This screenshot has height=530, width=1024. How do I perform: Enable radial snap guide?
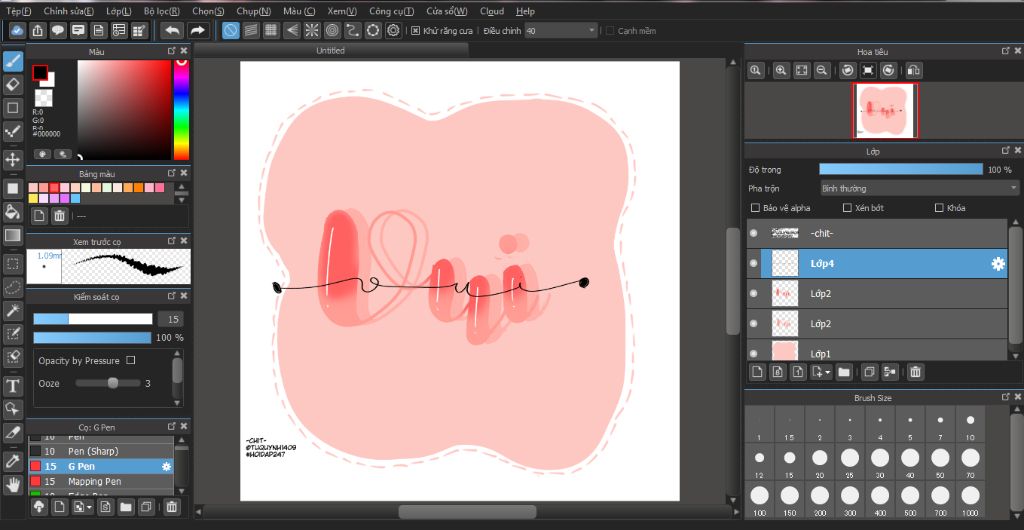[312, 31]
